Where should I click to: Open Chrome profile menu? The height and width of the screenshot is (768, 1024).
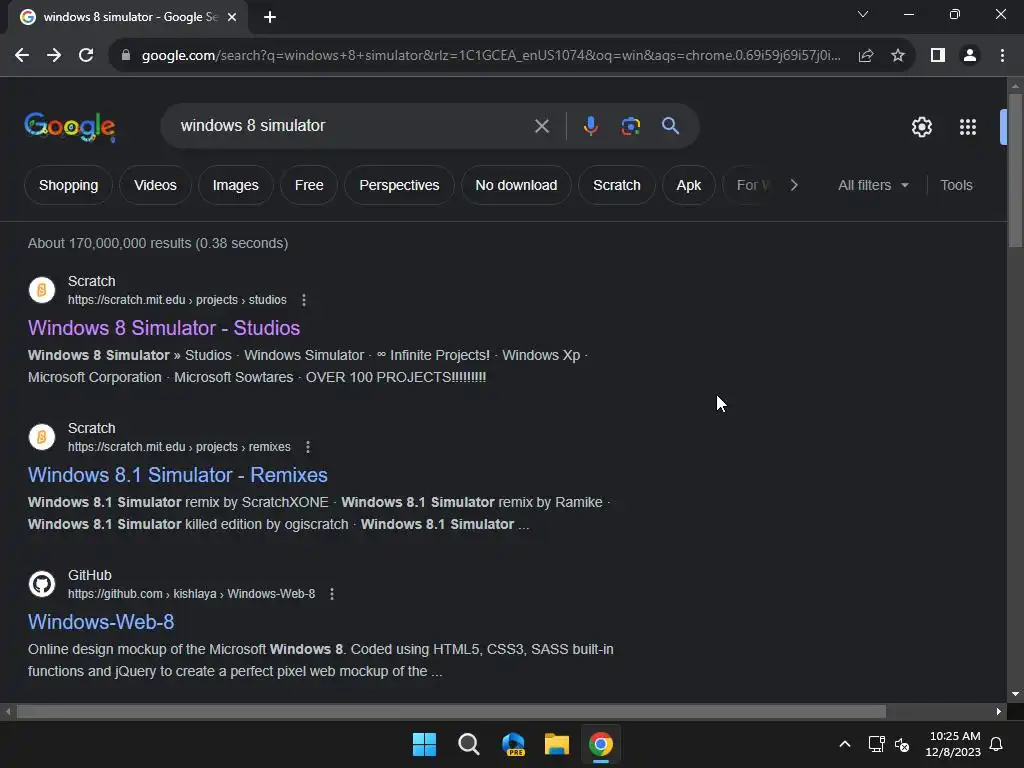[x=970, y=56]
